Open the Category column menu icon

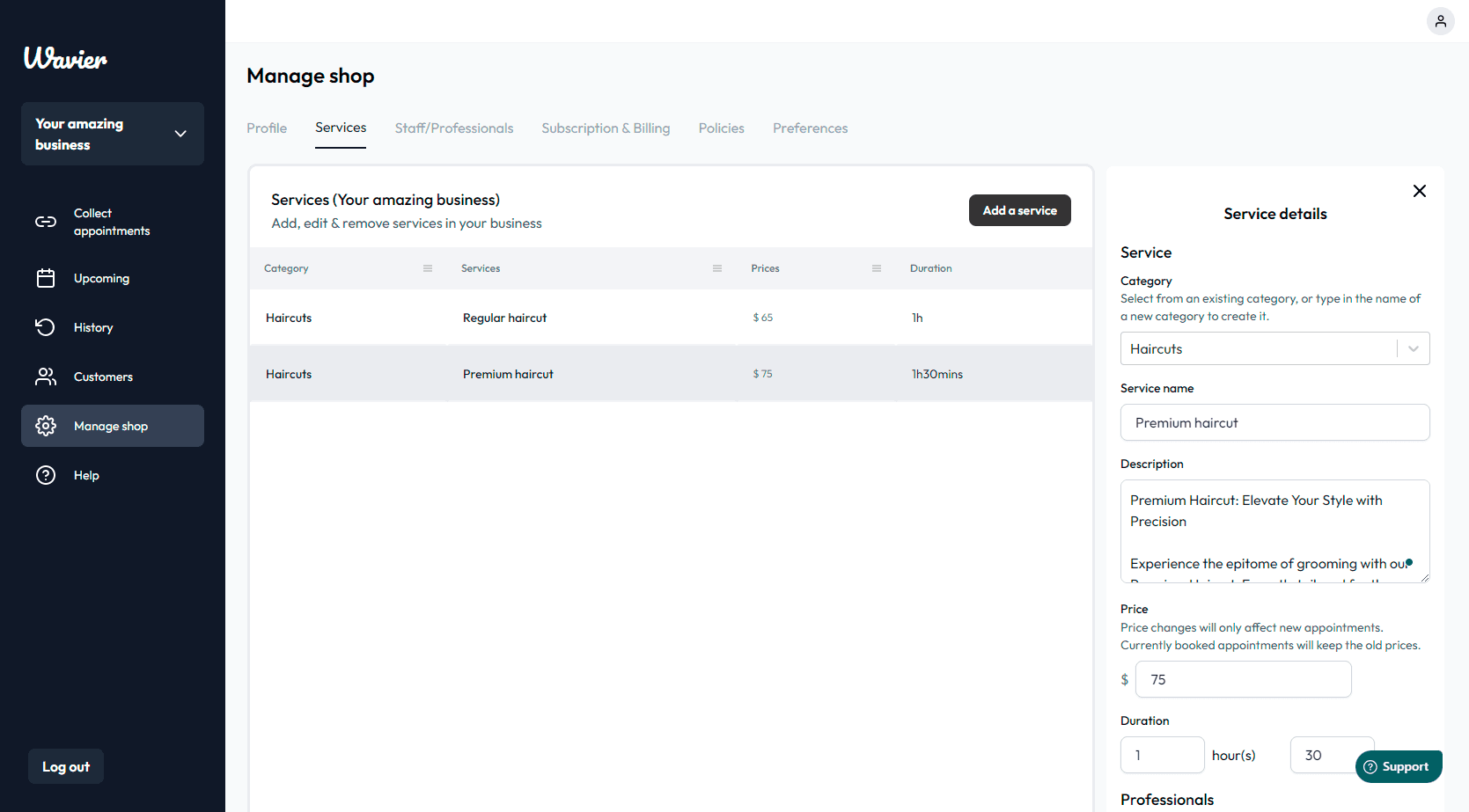tap(428, 268)
